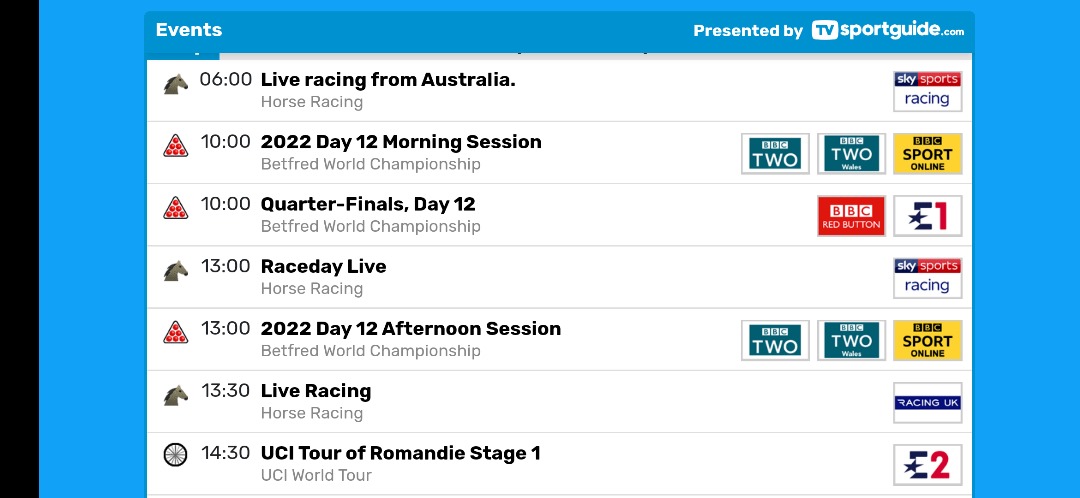Click snooker balls icon for Morning Session

click(x=176, y=147)
